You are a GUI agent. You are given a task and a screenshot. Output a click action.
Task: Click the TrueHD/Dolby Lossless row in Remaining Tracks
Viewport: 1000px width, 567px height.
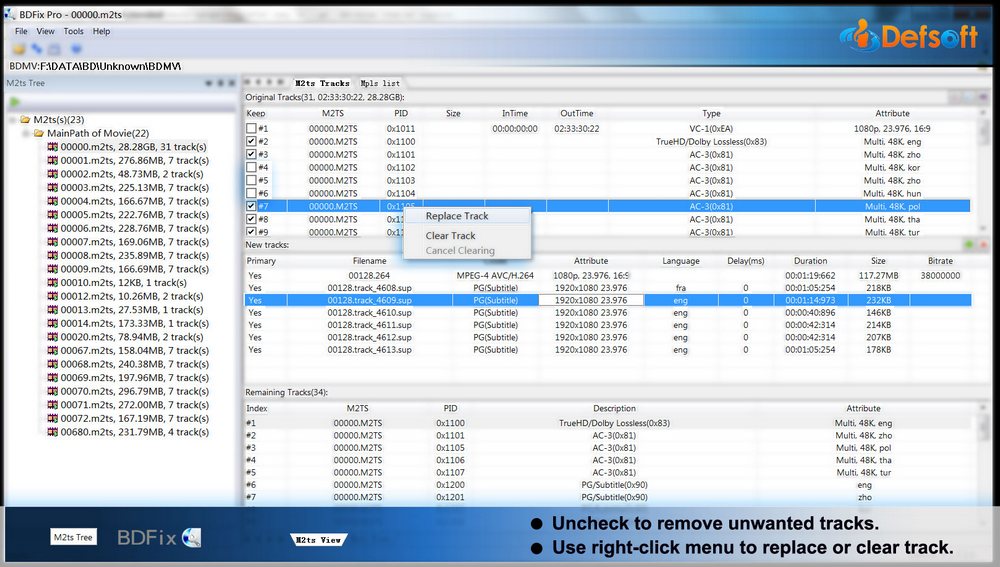click(610, 423)
